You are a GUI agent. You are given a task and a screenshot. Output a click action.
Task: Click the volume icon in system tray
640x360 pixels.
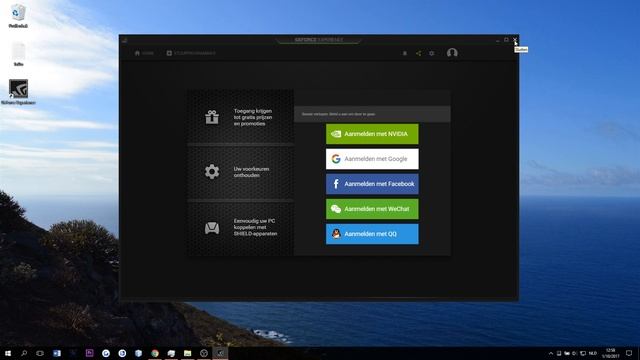point(575,353)
